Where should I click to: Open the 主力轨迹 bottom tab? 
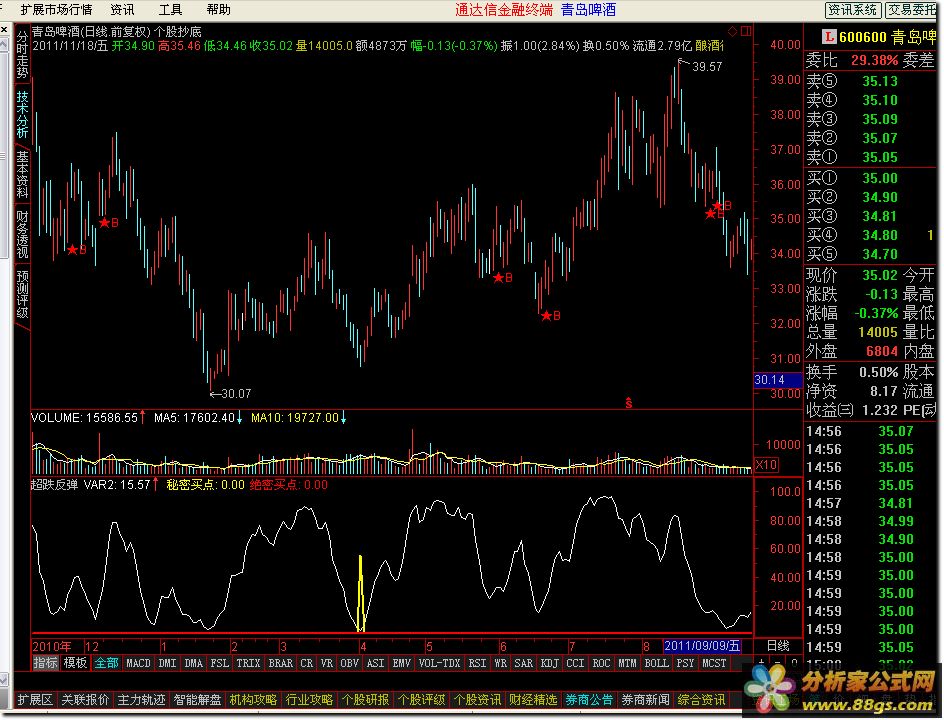click(141, 700)
